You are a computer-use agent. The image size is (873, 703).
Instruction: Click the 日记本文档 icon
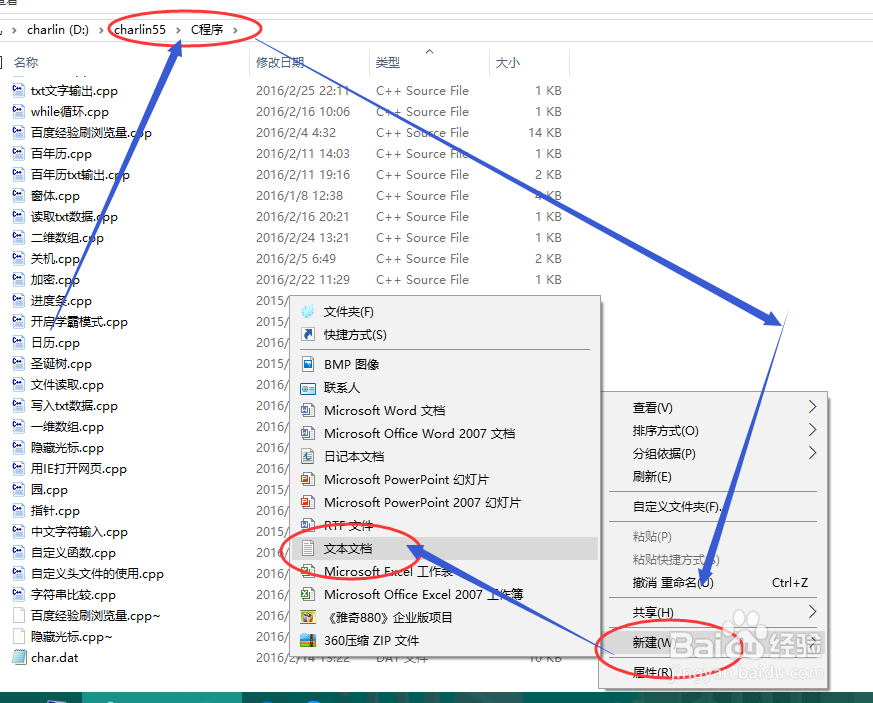click(308, 456)
